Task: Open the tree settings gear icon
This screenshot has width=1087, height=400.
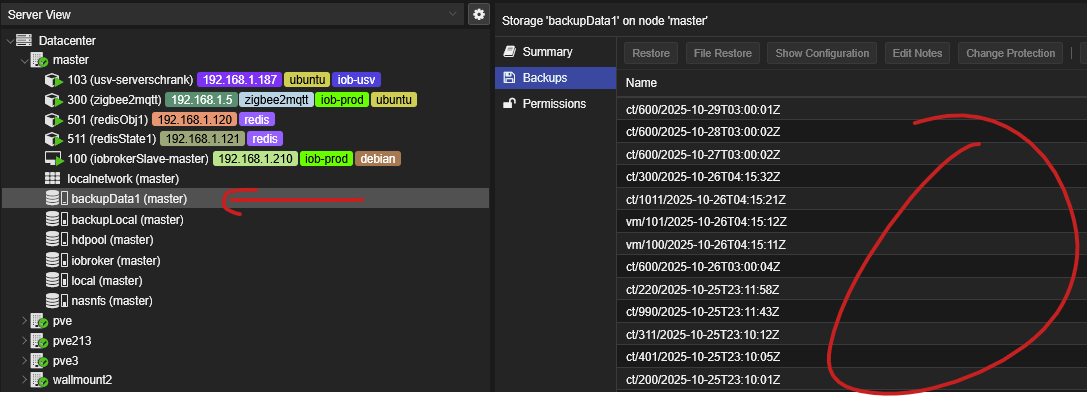Action: pyautogui.click(x=478, y=15)
